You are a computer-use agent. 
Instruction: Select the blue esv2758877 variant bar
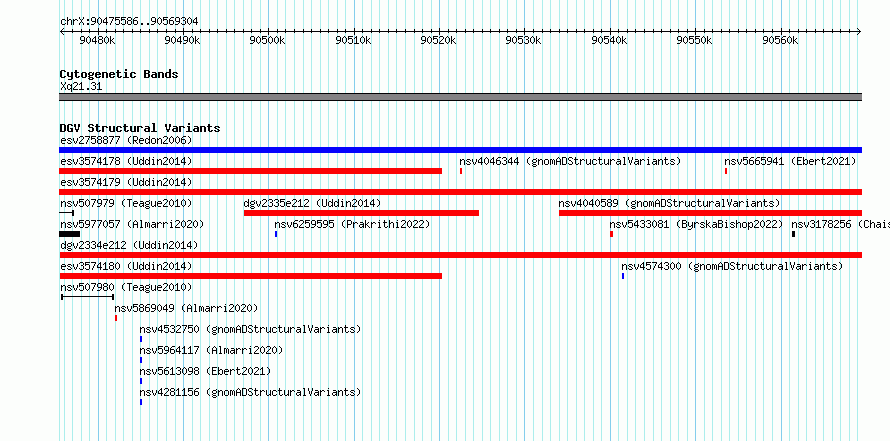coord(460,150)
